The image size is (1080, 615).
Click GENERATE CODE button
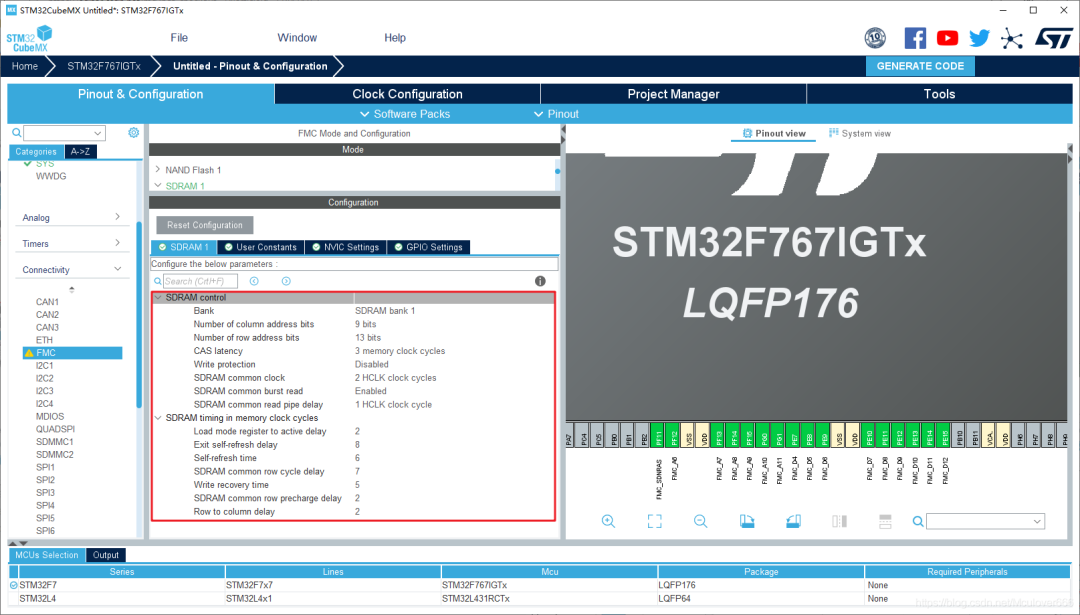point(920,66)
